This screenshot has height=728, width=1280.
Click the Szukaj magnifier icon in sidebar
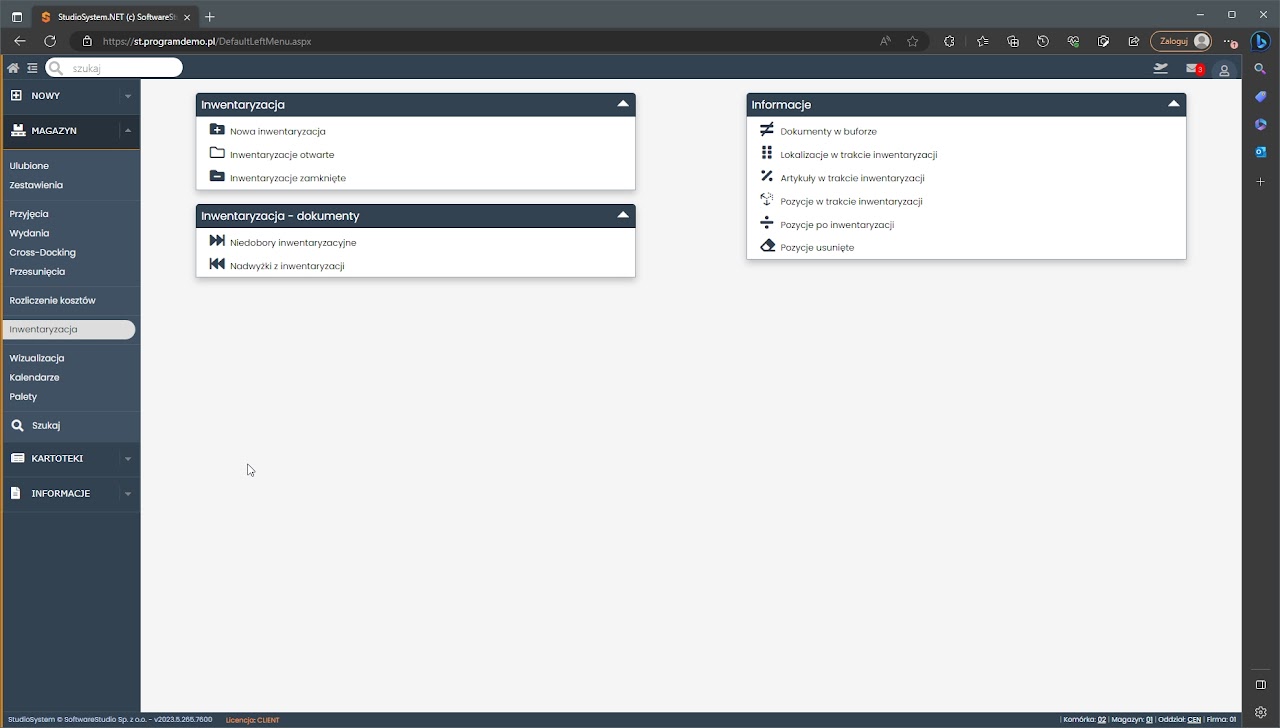[x=18, y=425]
